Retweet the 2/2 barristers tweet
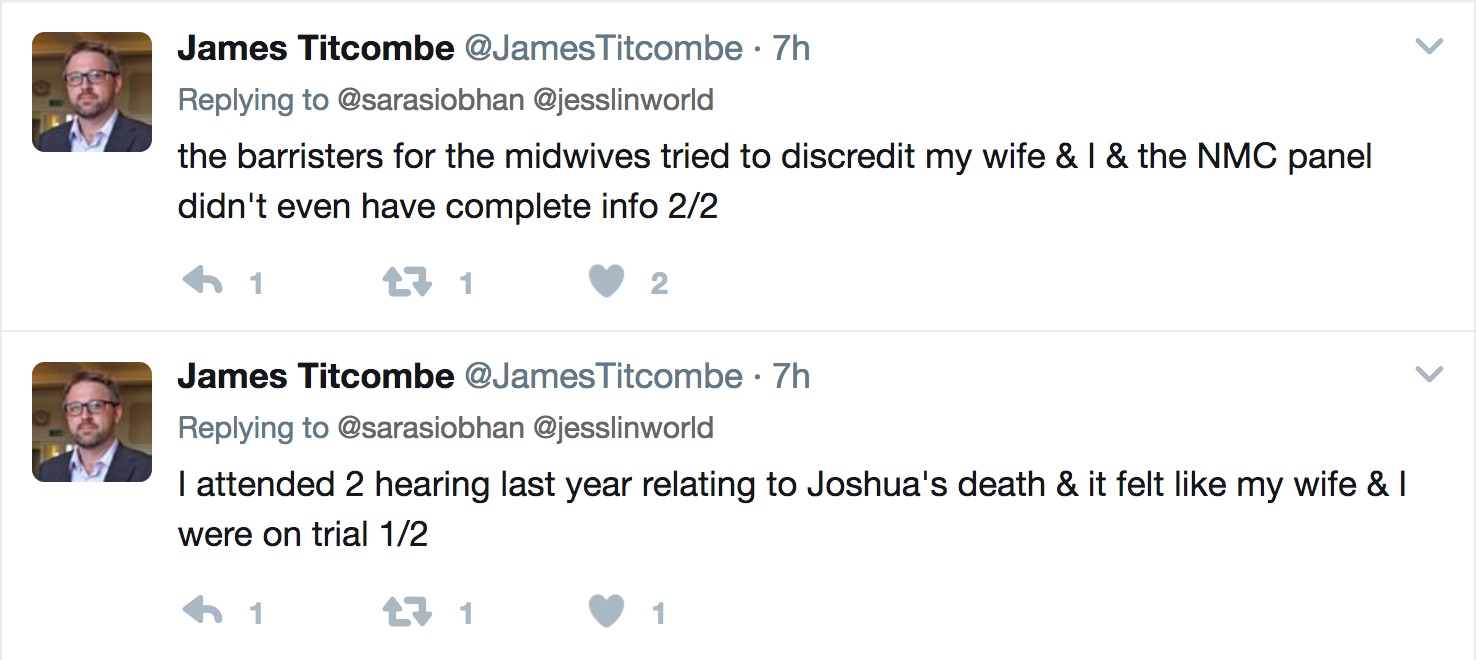The image size is (1476, 660). [408, 283]
